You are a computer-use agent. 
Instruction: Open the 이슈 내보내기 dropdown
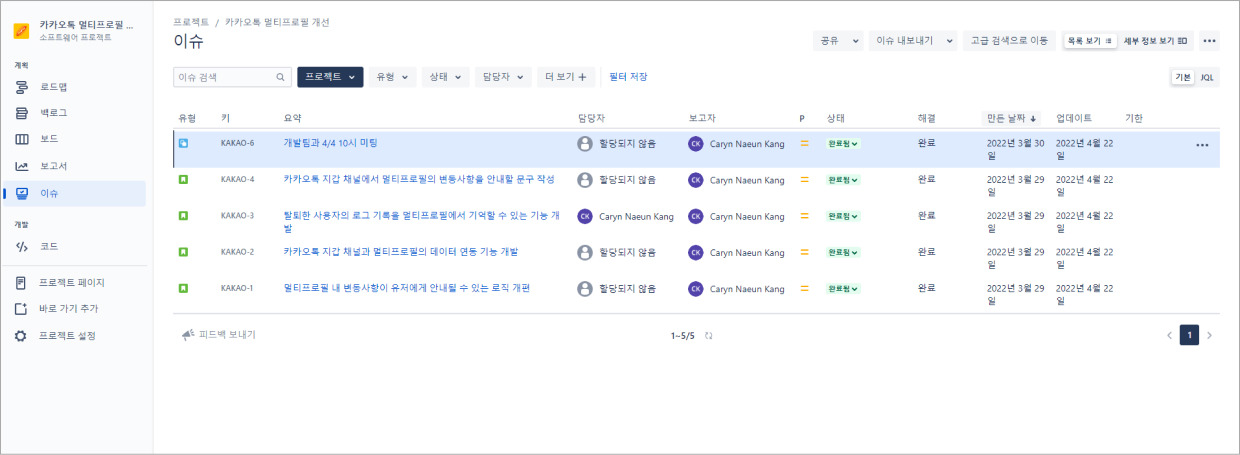912,41
